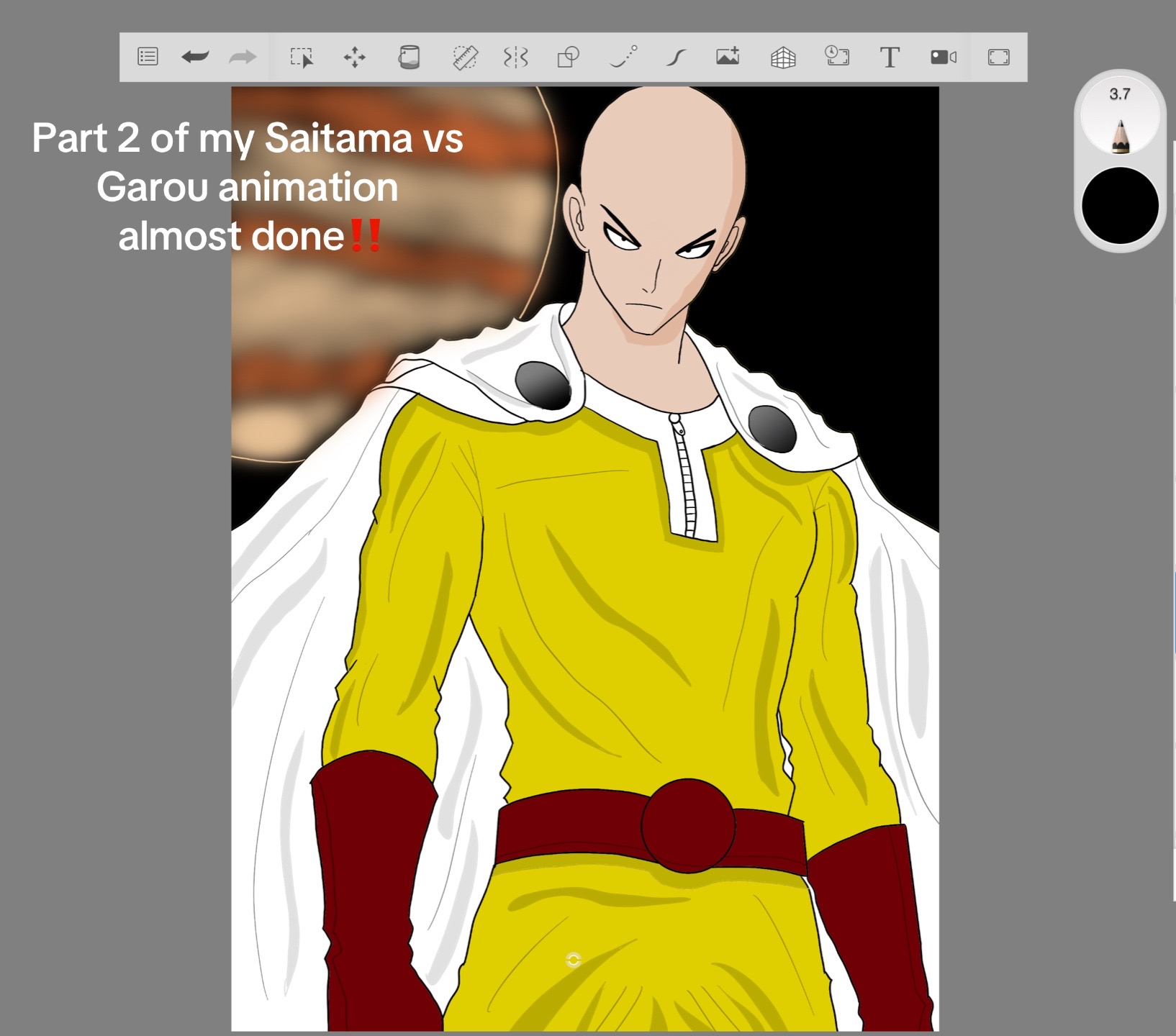1176x1036 pixels.
Task: Open the Perspective Guides grid
Action: (783, 57)
